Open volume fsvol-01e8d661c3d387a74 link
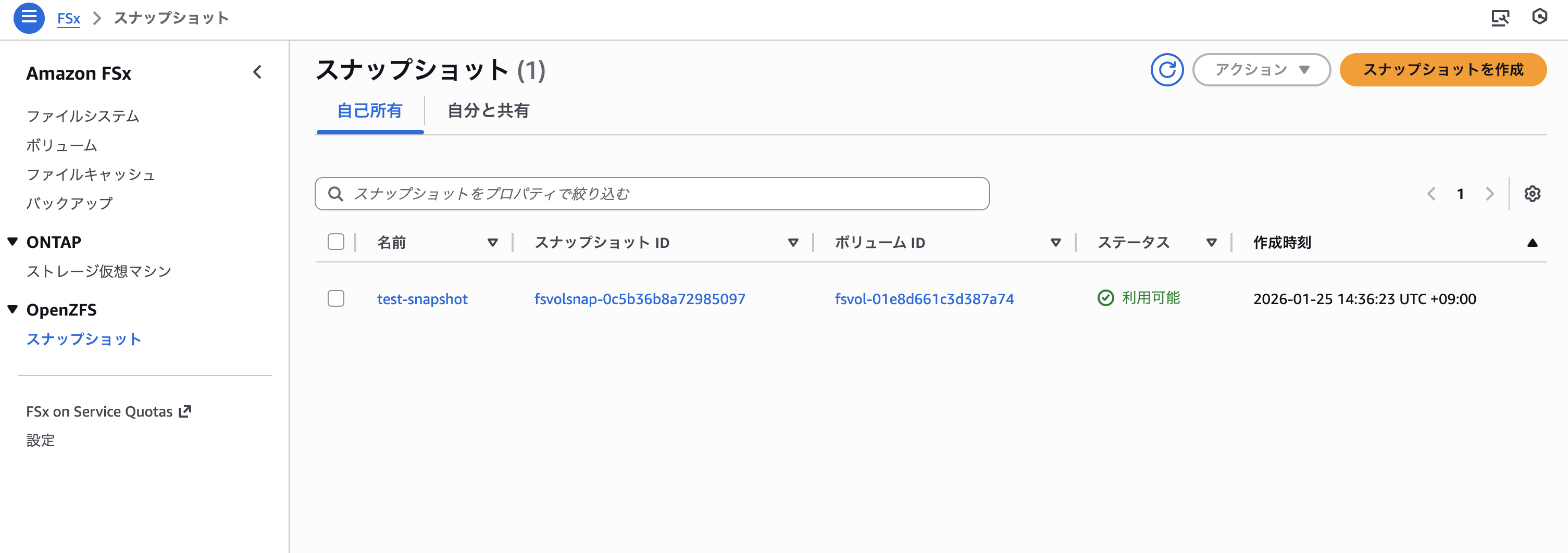Screen dimensions: 1568x553 [924, 299]
